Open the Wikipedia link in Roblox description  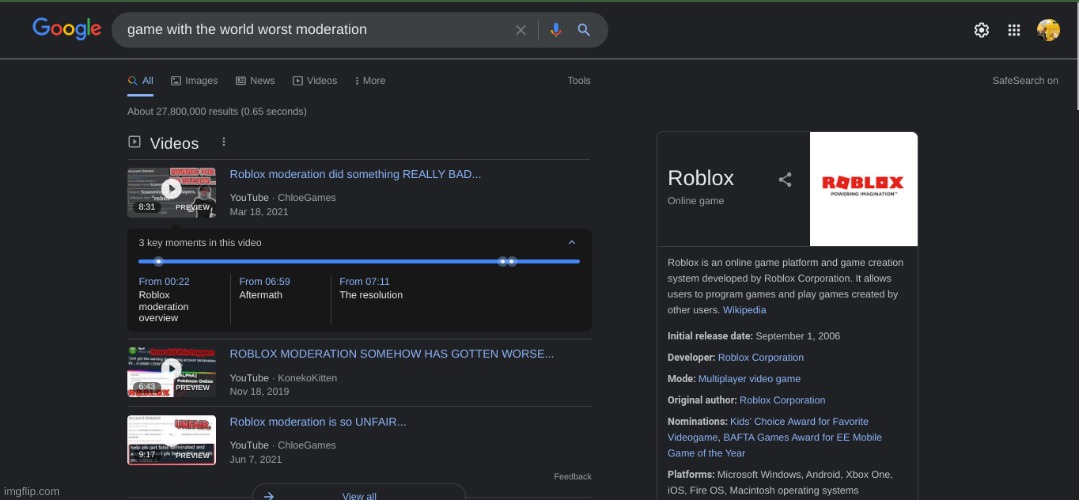(x=744, y=310)
